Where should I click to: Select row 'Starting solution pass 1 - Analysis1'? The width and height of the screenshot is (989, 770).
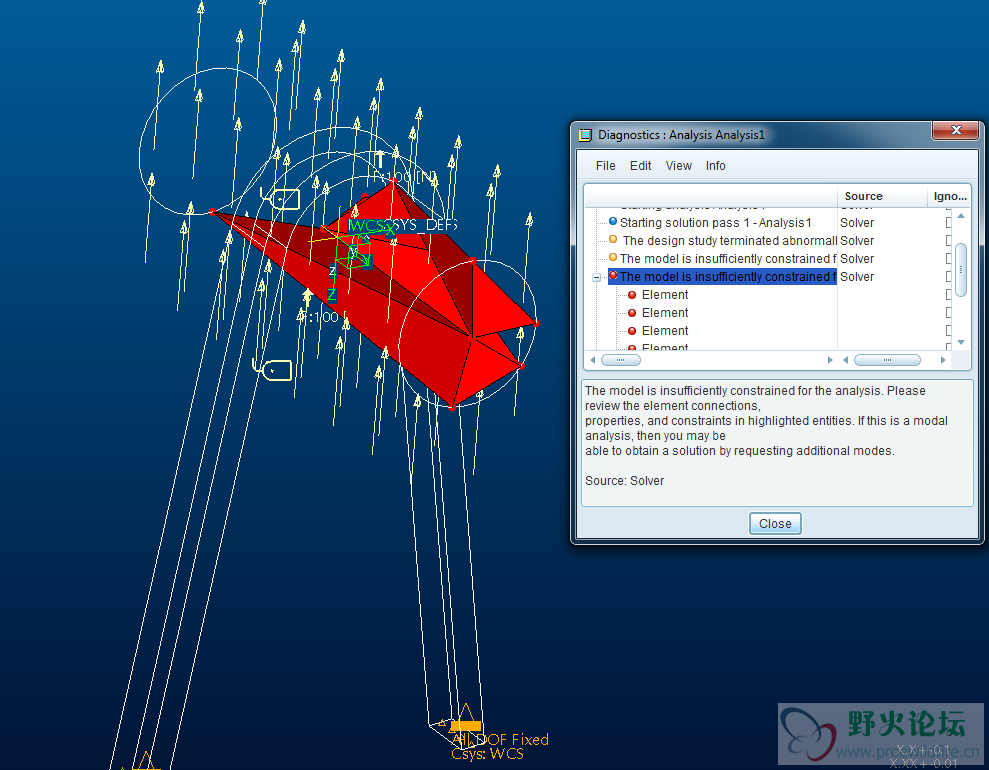pyautogui.click(x=715, y=223)
